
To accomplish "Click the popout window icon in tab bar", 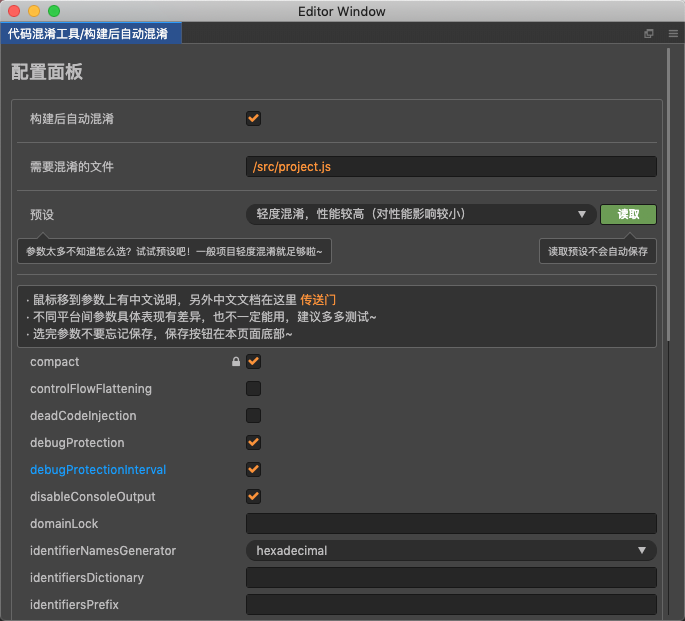I will click(x=649, y=34).
